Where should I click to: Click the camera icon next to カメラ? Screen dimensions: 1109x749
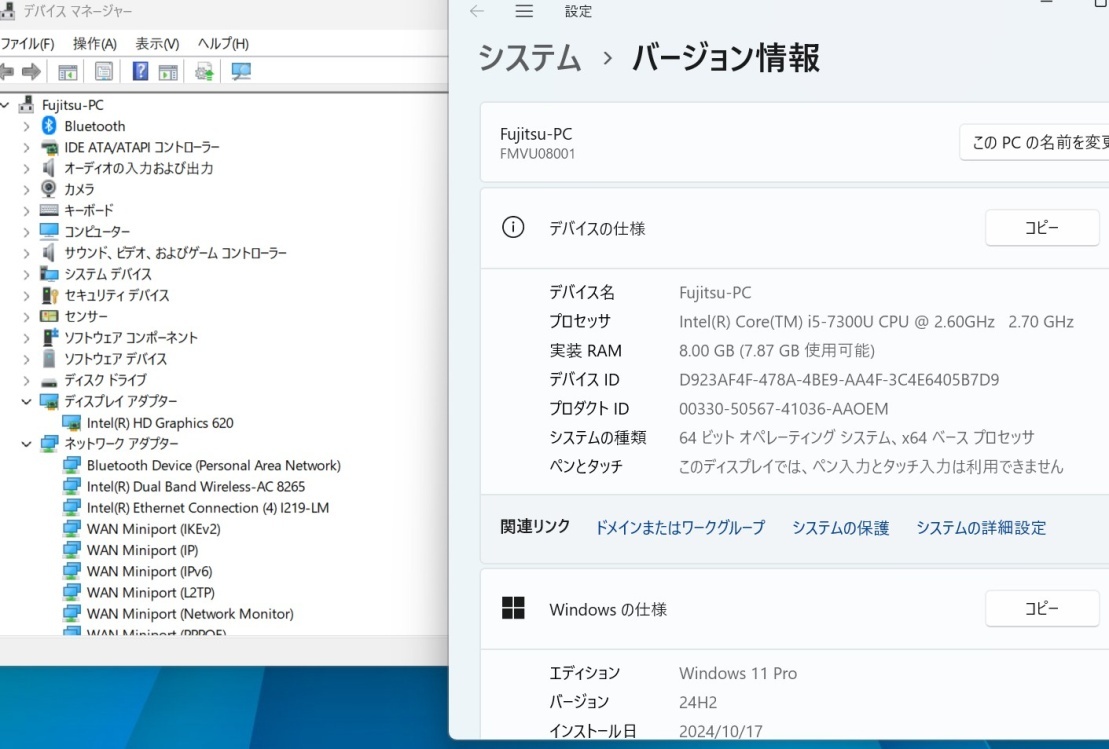tap(49, 189)
